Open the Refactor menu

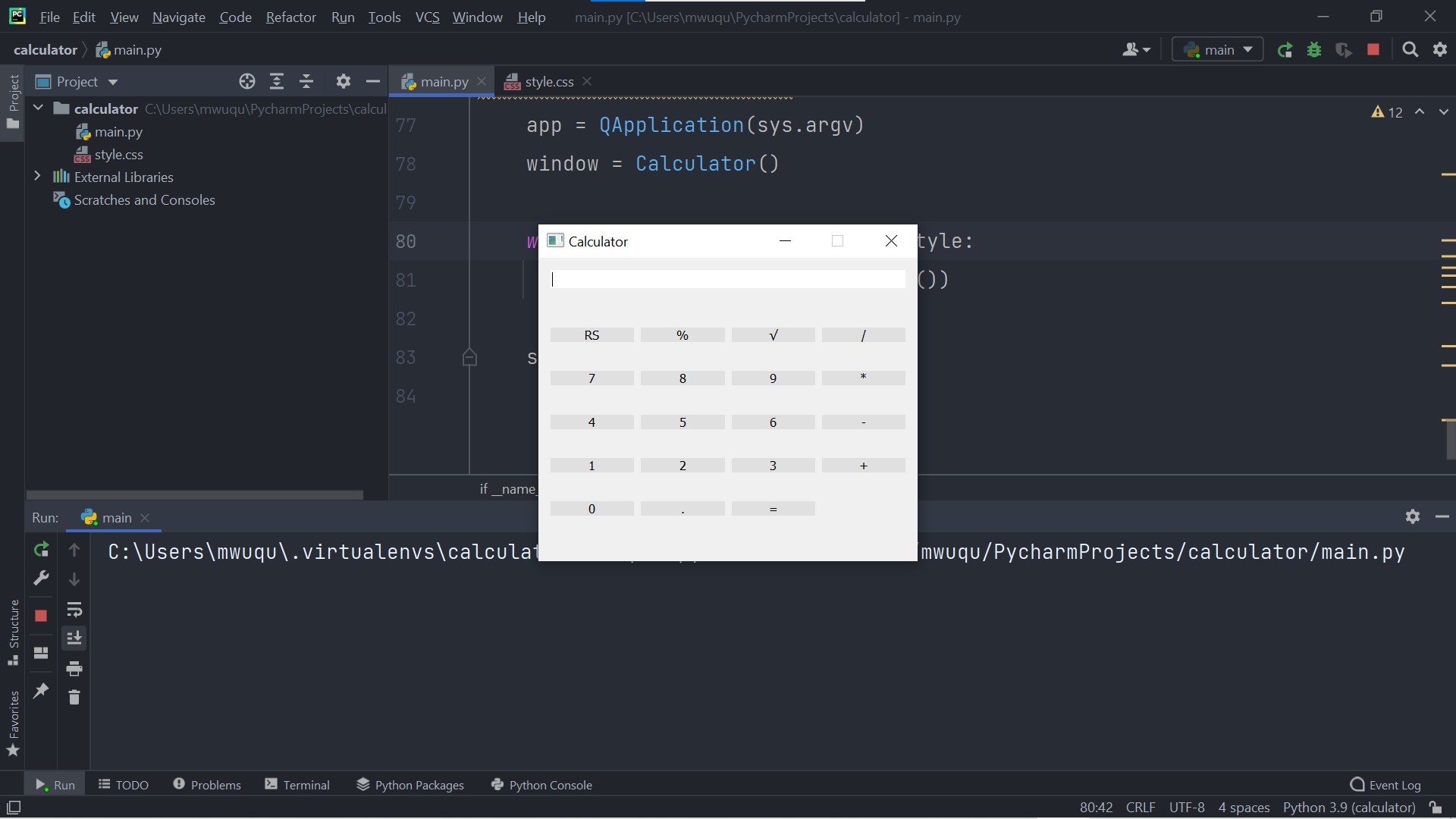pos(290,17)
